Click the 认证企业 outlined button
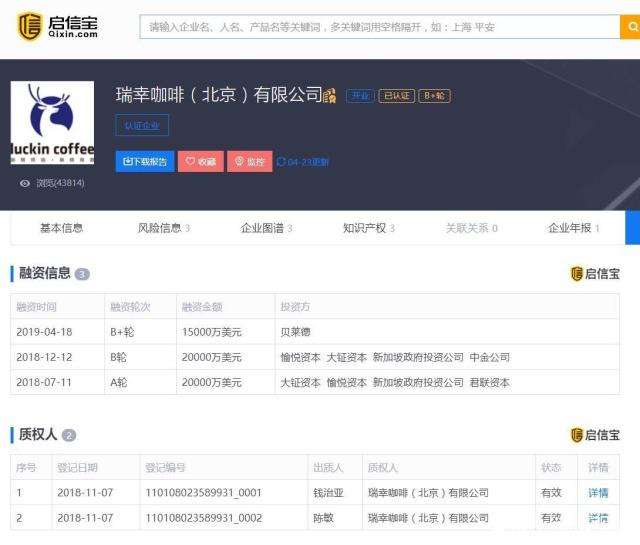640x545 pixels. [142, 125]
